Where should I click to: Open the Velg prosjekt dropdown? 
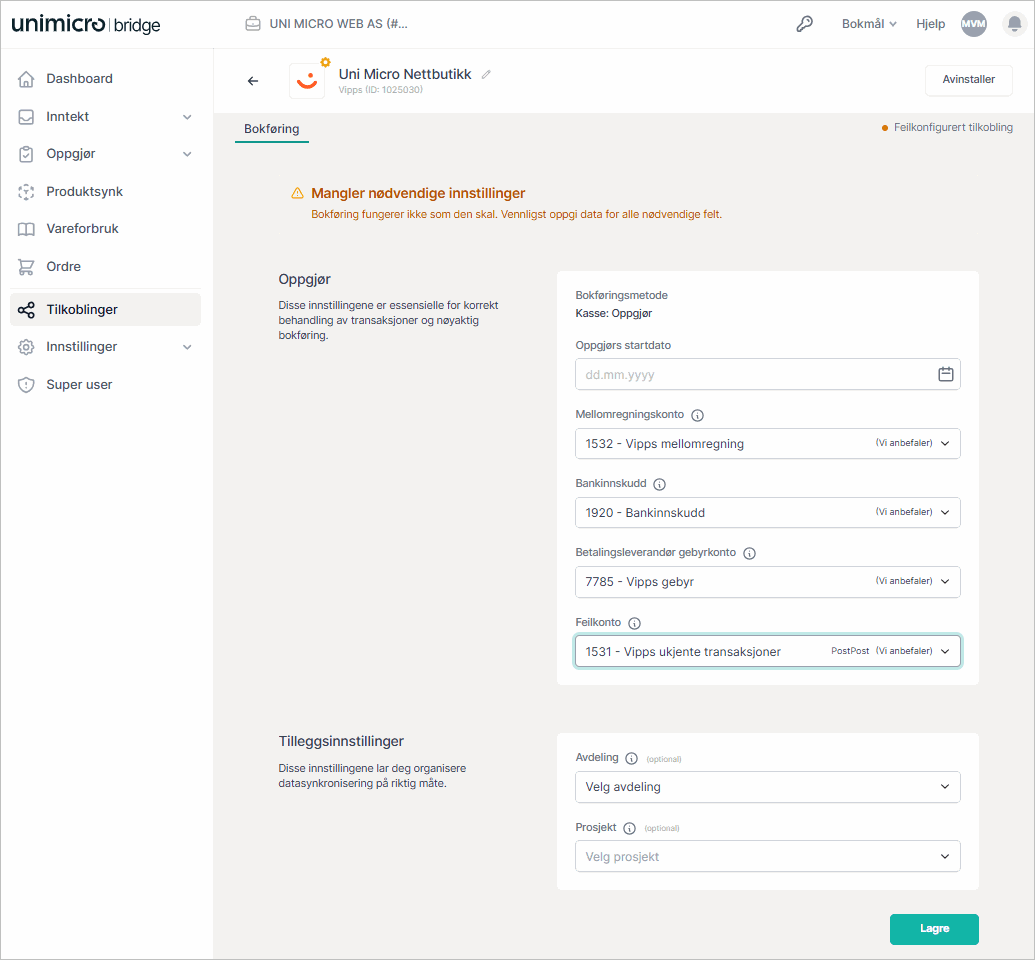(768, 856)
